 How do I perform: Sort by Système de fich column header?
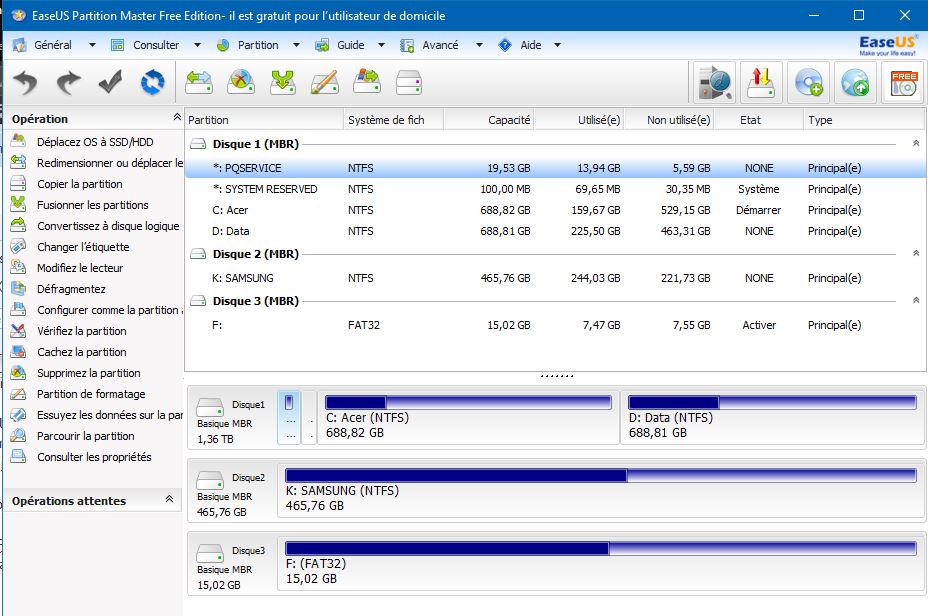(x=393, y=120)
